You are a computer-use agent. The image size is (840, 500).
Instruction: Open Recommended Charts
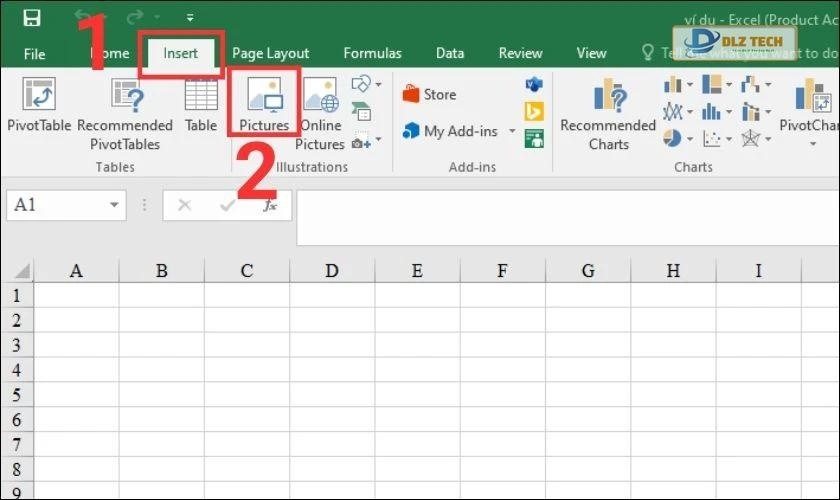[x=608, y=114]
